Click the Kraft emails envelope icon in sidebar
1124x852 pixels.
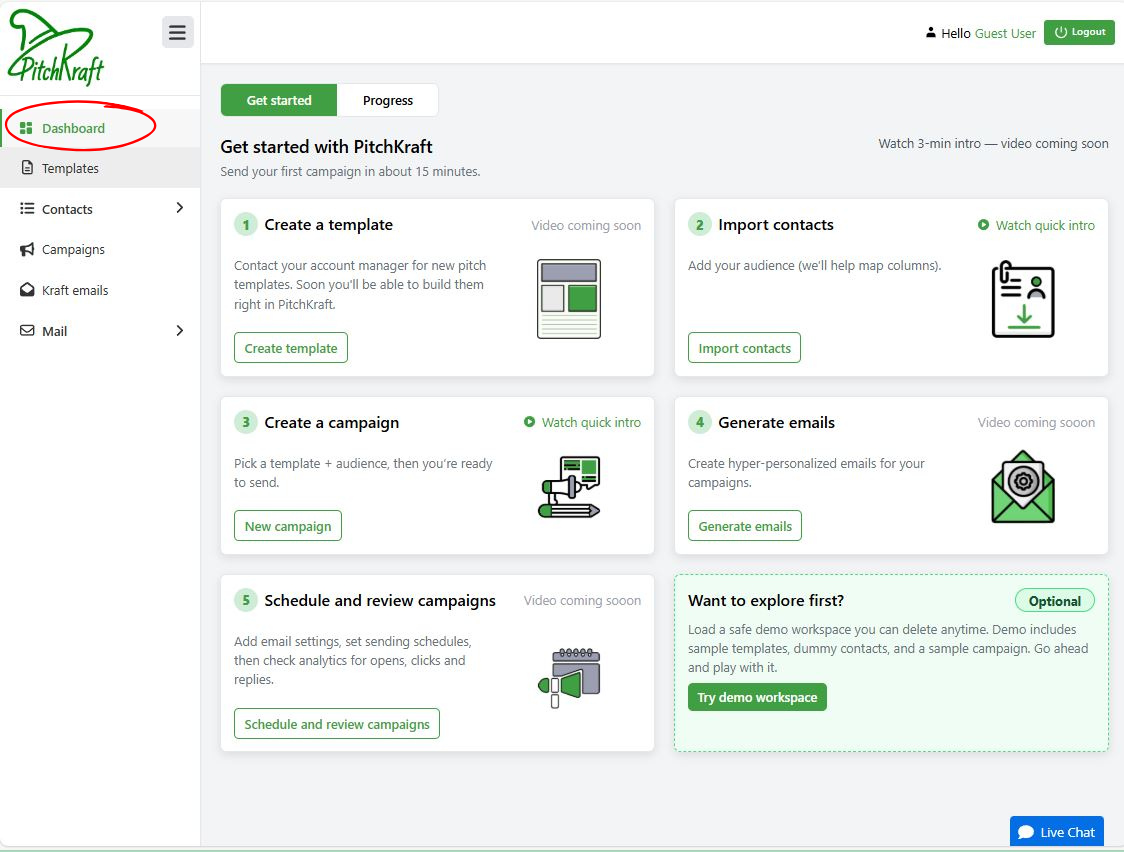[27, 290]
